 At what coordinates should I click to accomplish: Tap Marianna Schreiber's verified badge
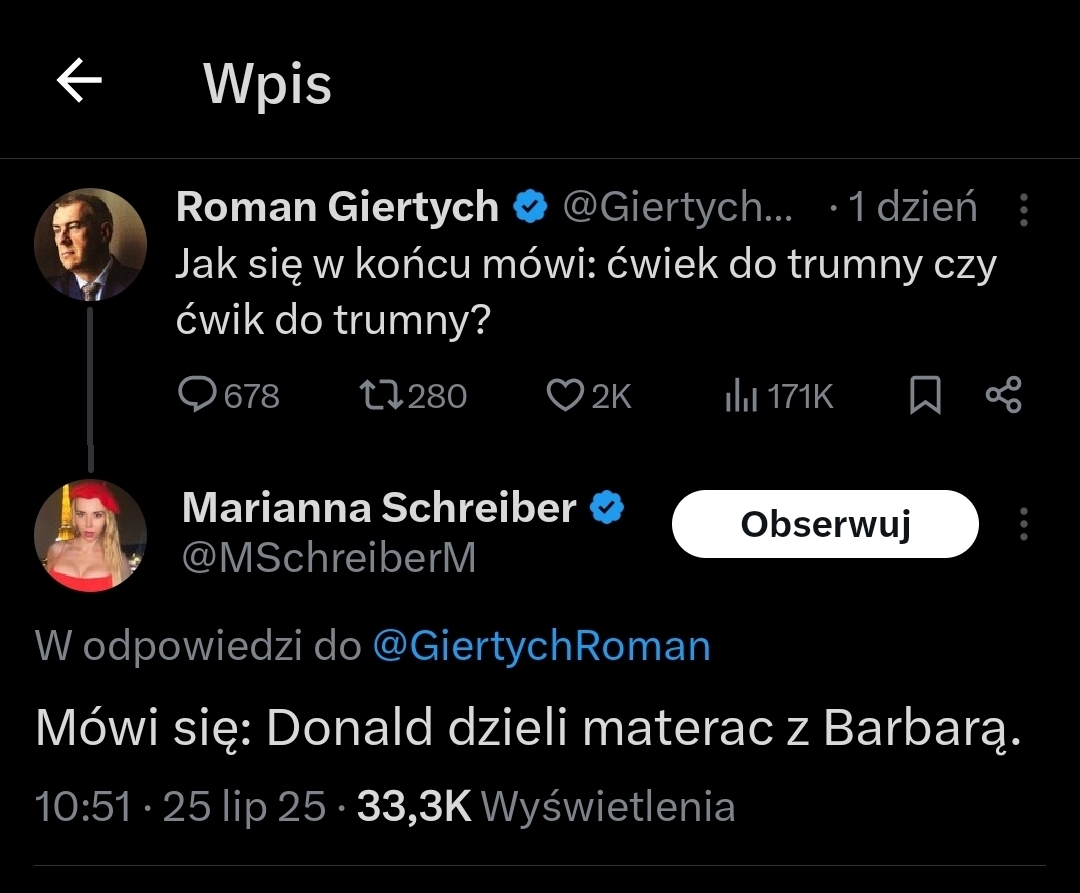(x=607, y=509)
